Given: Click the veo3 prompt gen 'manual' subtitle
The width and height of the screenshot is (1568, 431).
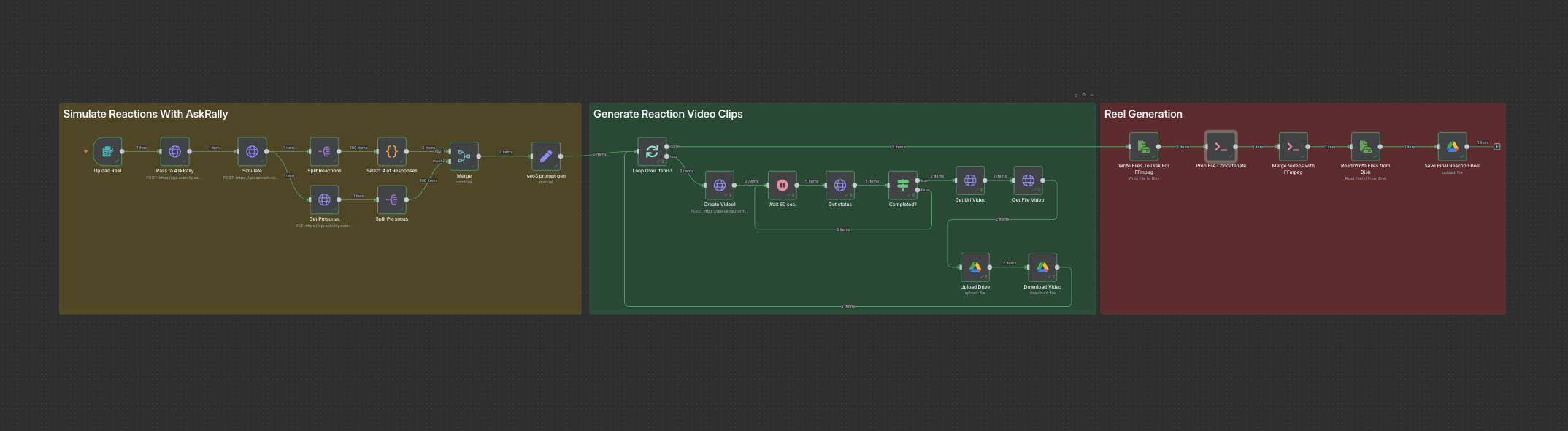Looking at the screenshot, I should [546, 182].
